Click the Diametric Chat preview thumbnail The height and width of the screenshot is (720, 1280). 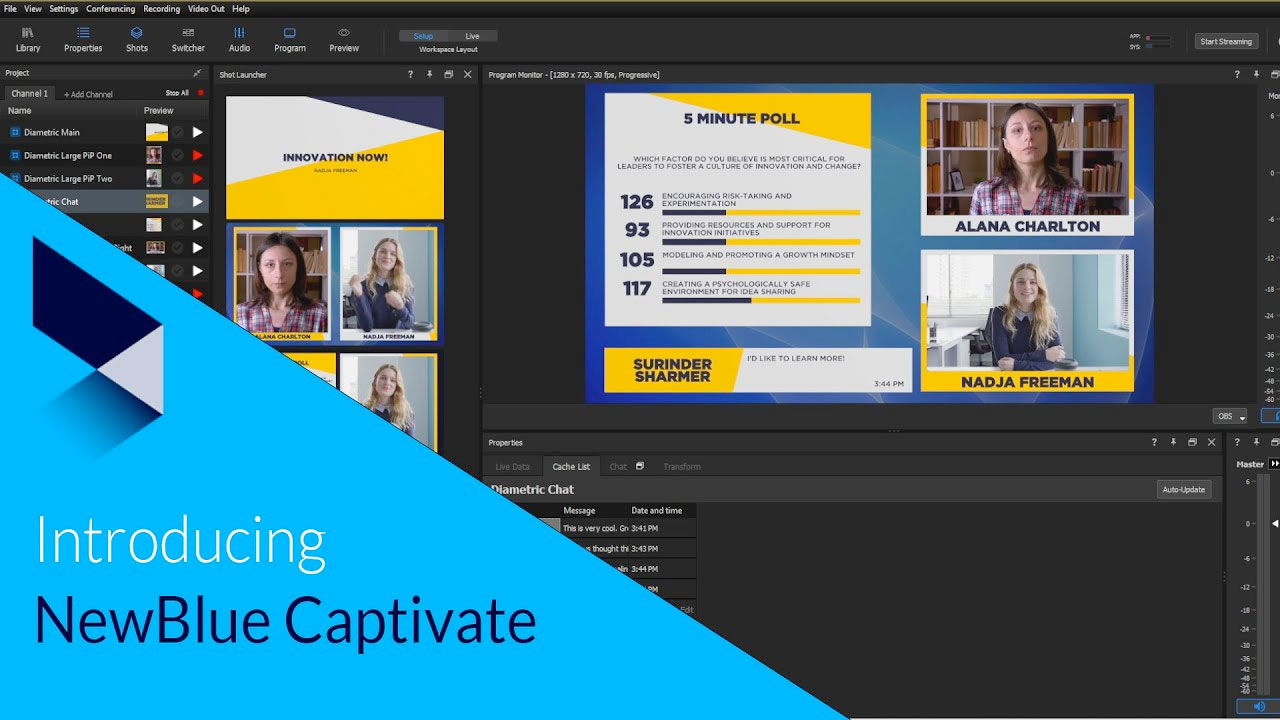point(156,201)
